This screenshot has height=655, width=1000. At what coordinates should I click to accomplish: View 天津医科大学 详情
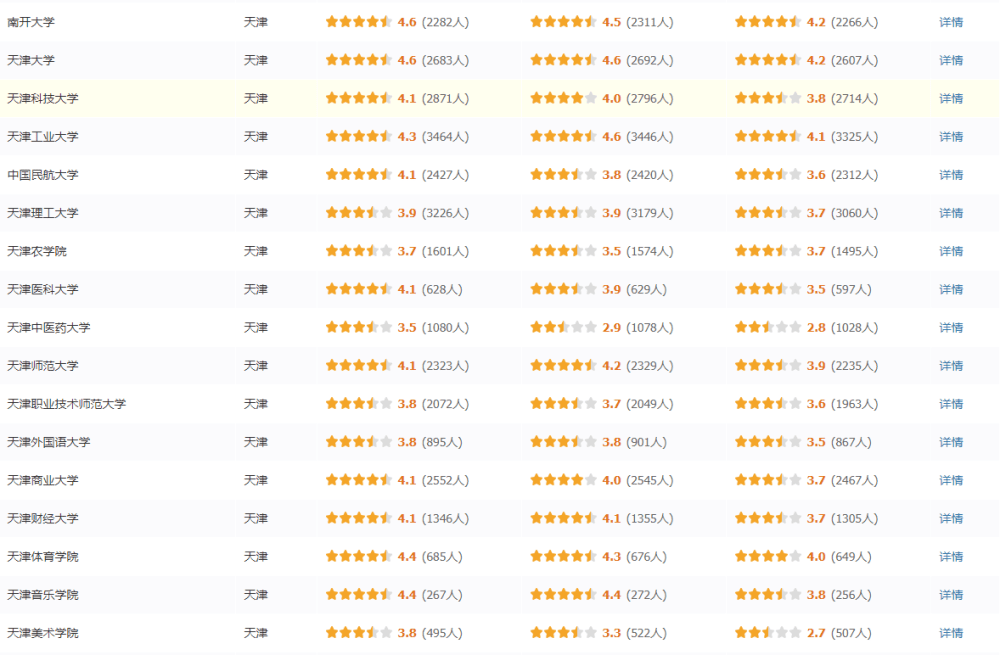pyautogui.click(x=950, y=290)
